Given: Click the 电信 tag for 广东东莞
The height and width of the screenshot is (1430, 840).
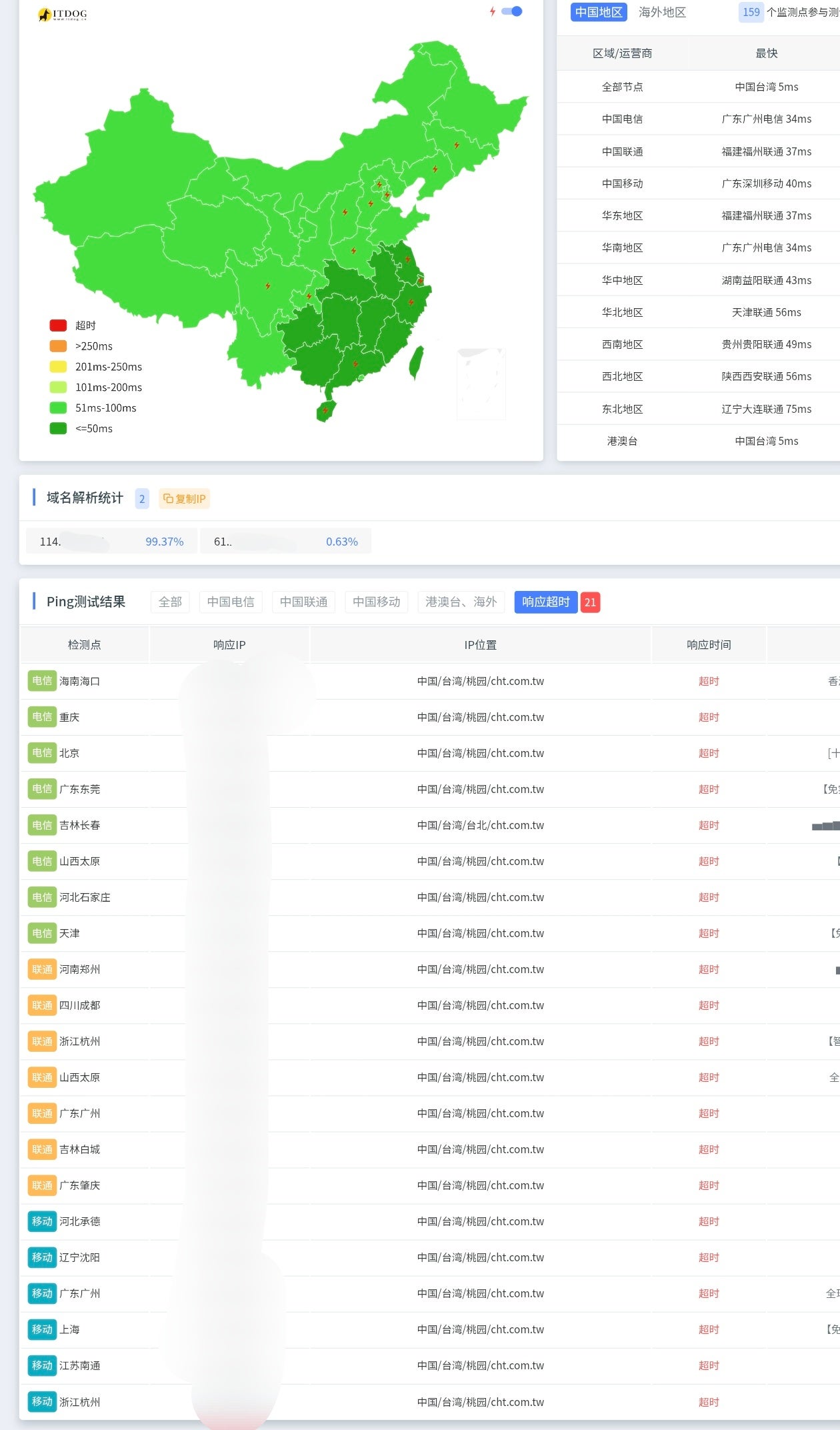Looking at the screenshot, I should [42, 789].
